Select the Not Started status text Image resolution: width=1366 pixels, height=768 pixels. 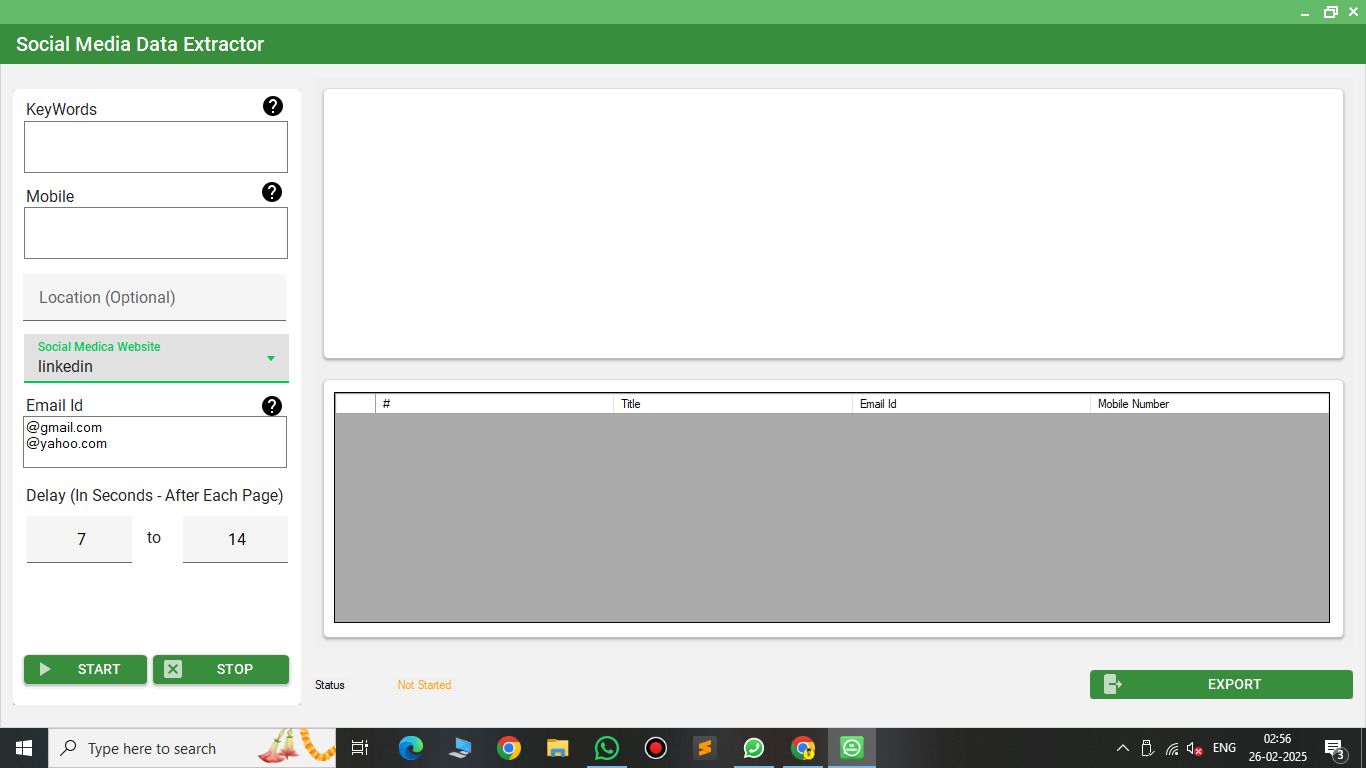(x=424, y=685)
